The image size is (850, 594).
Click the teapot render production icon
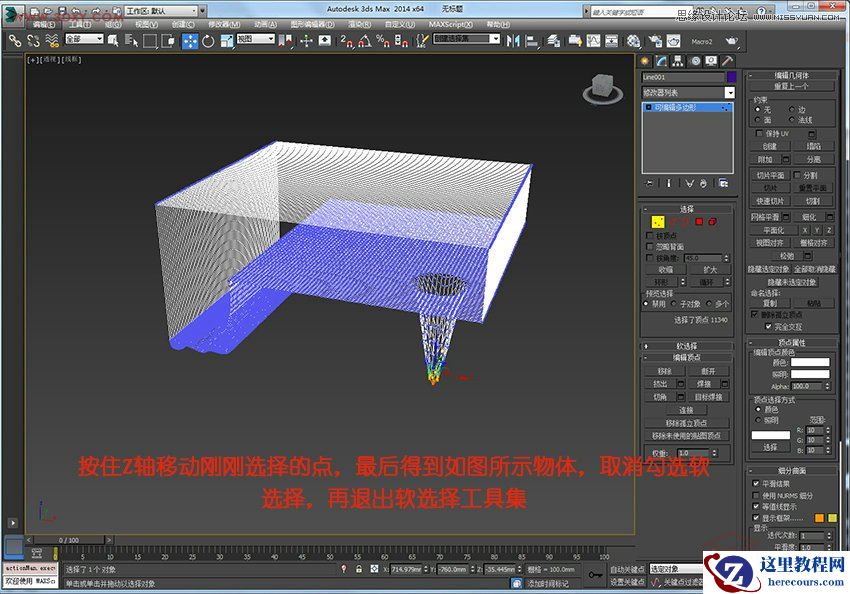coord(673,42)
